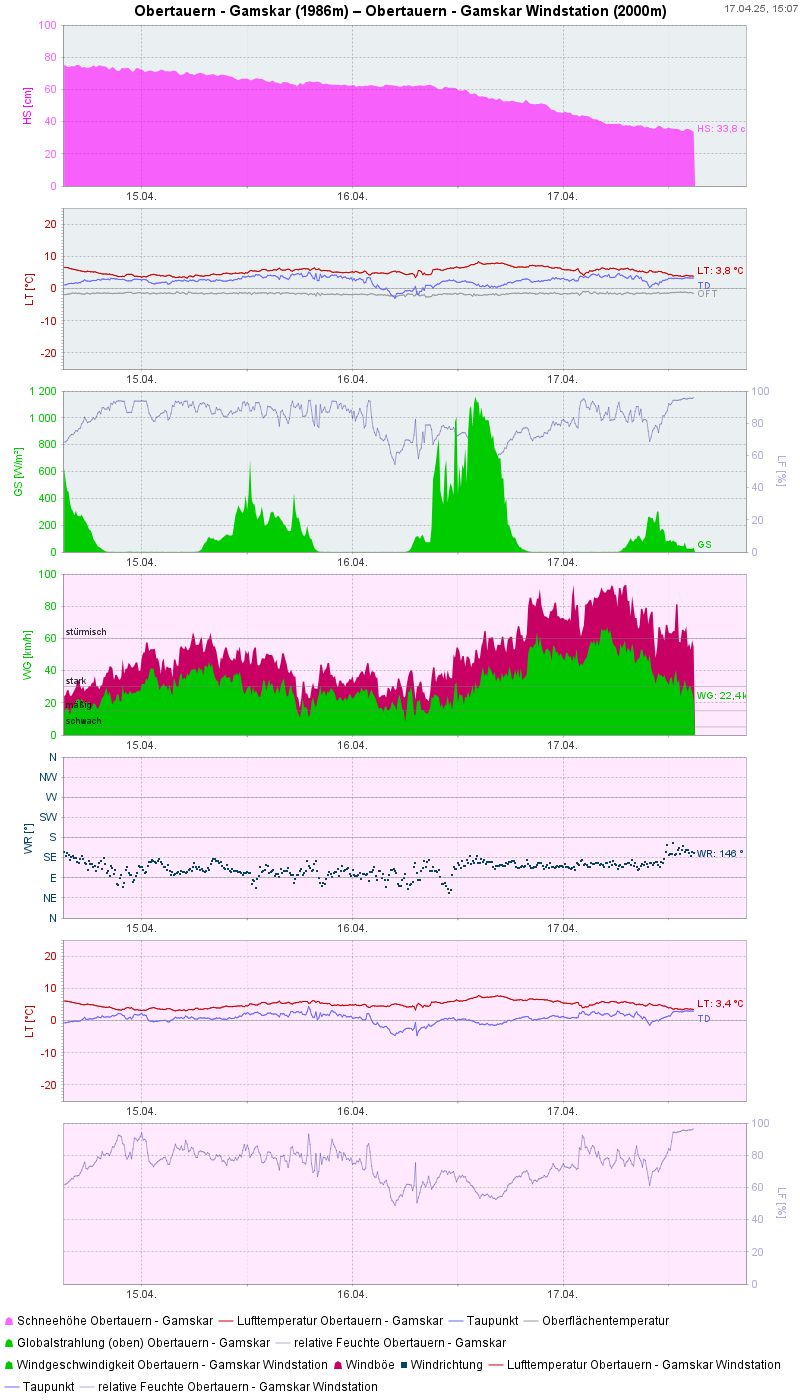
Task: Click legend entry relative Feuchte Obertauern - Gamskar Windstation
Action: pos(238,1387)
